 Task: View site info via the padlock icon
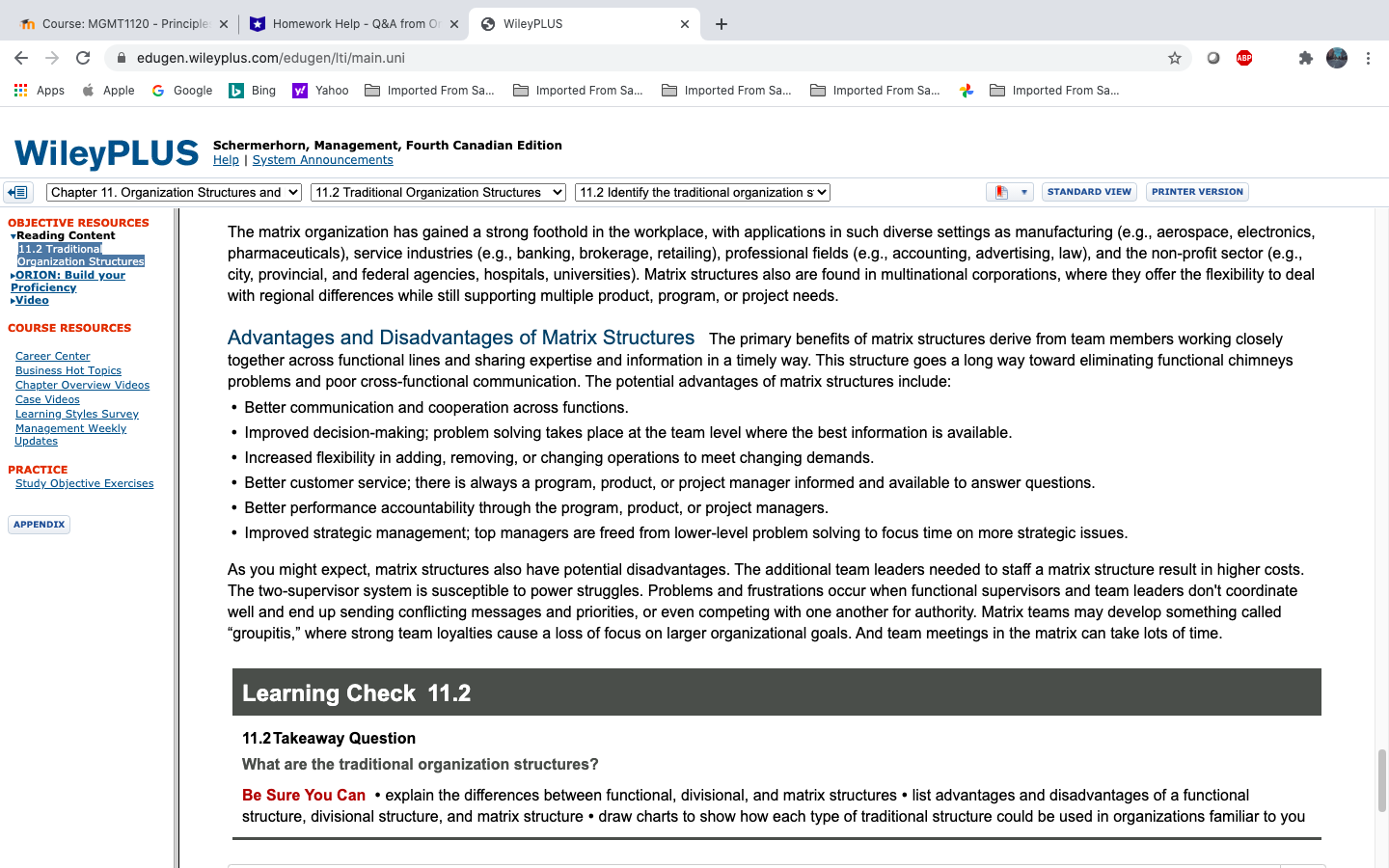(x=122, y=58)
